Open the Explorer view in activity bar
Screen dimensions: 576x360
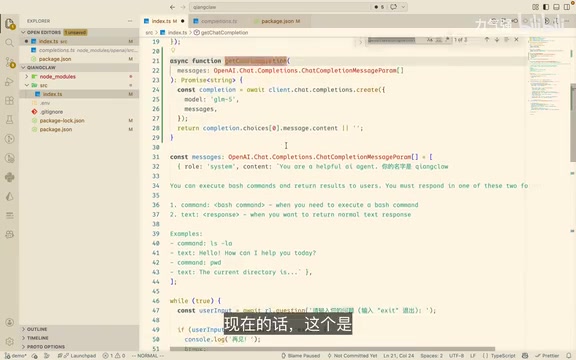click(10, 24)
